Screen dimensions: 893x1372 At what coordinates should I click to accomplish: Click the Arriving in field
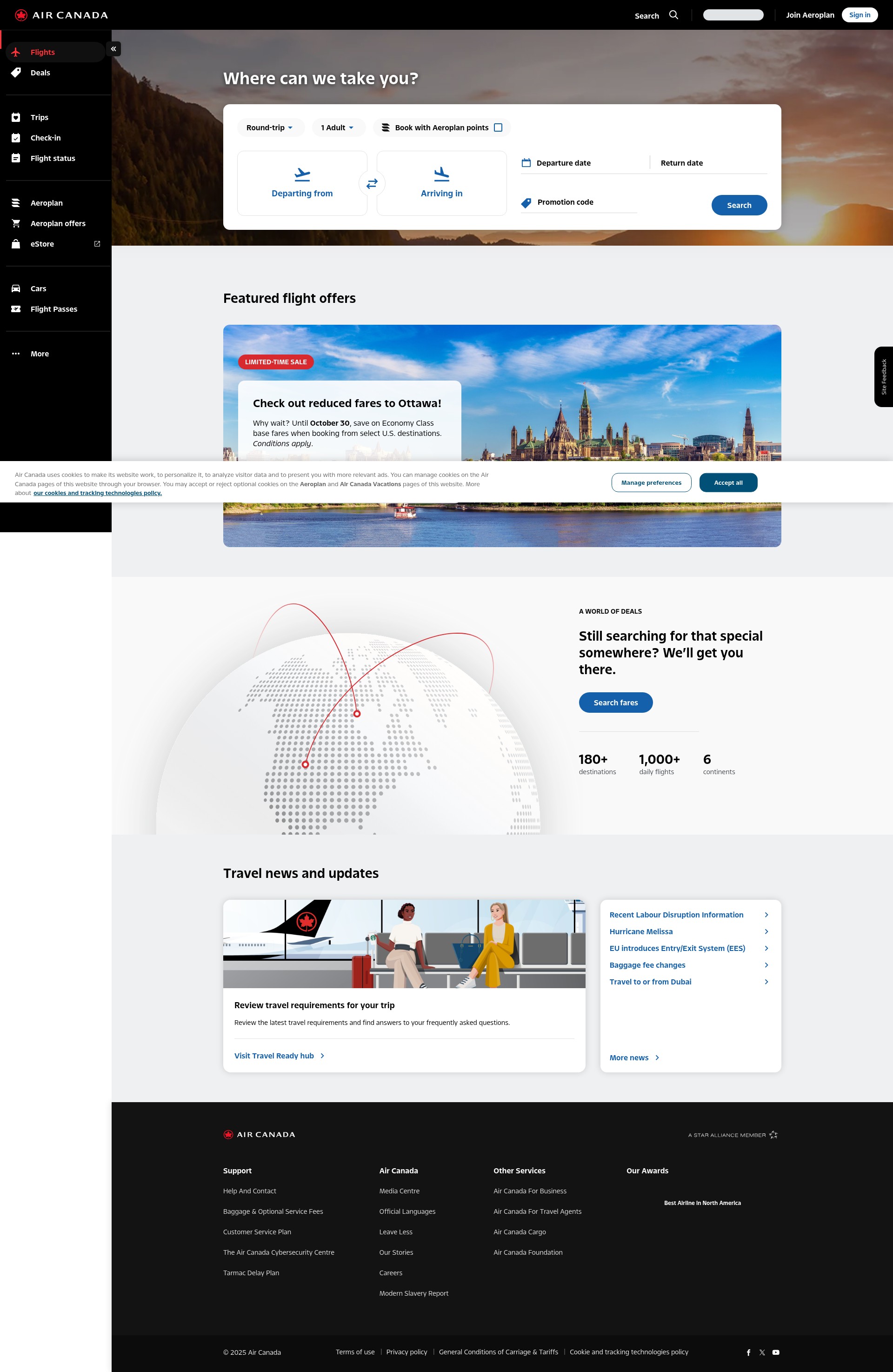(442, 183)
